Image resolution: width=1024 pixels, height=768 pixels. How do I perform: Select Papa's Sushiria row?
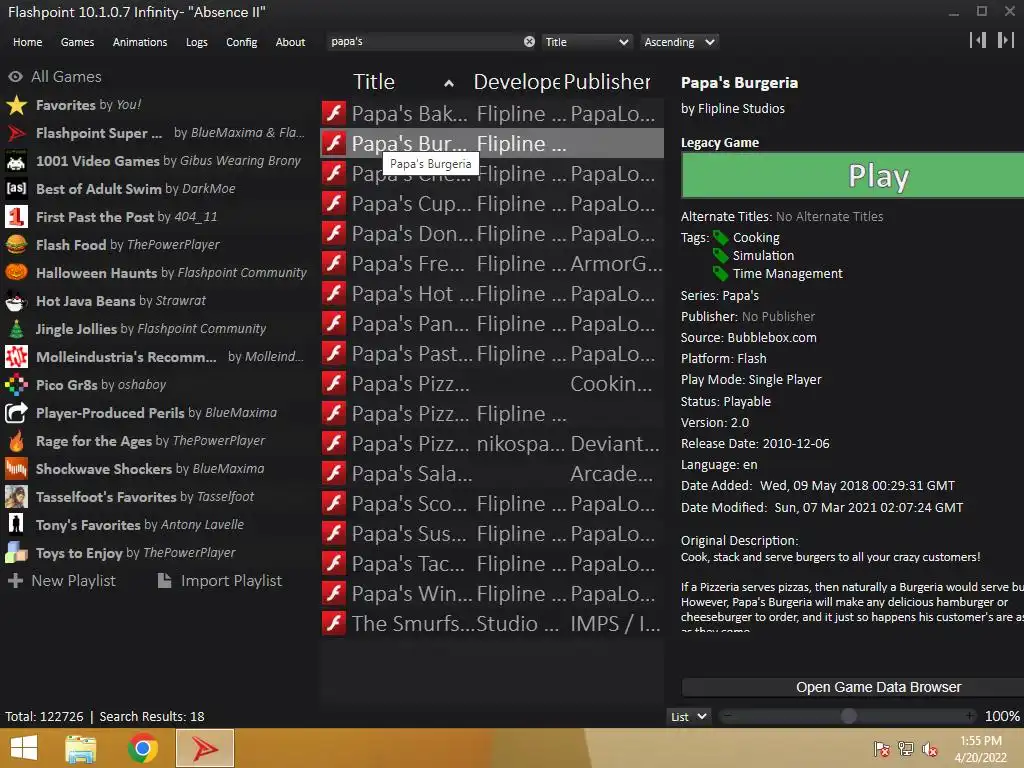[x=492, y=534]
